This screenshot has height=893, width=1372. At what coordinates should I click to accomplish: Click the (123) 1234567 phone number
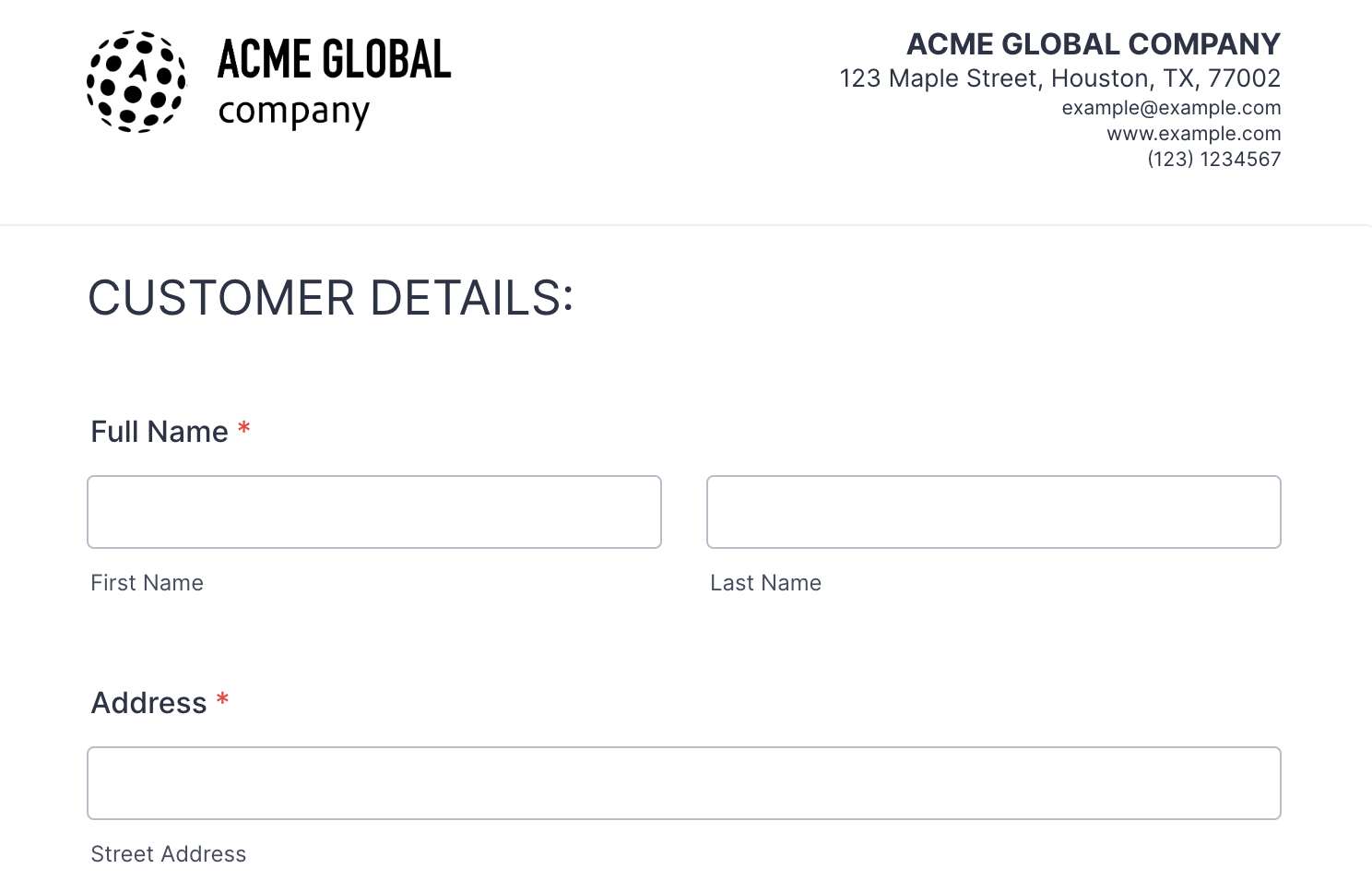click(1213, 160)
